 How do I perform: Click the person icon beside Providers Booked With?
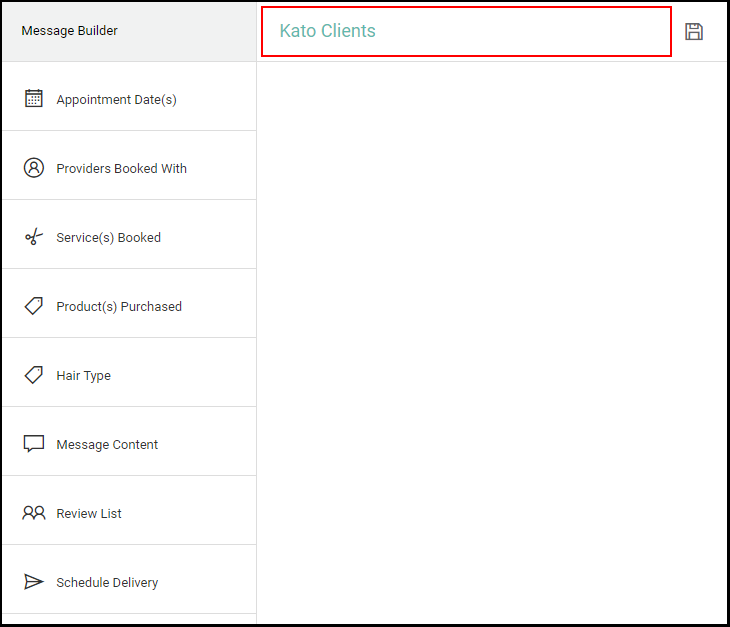click(x=34, y=168)
